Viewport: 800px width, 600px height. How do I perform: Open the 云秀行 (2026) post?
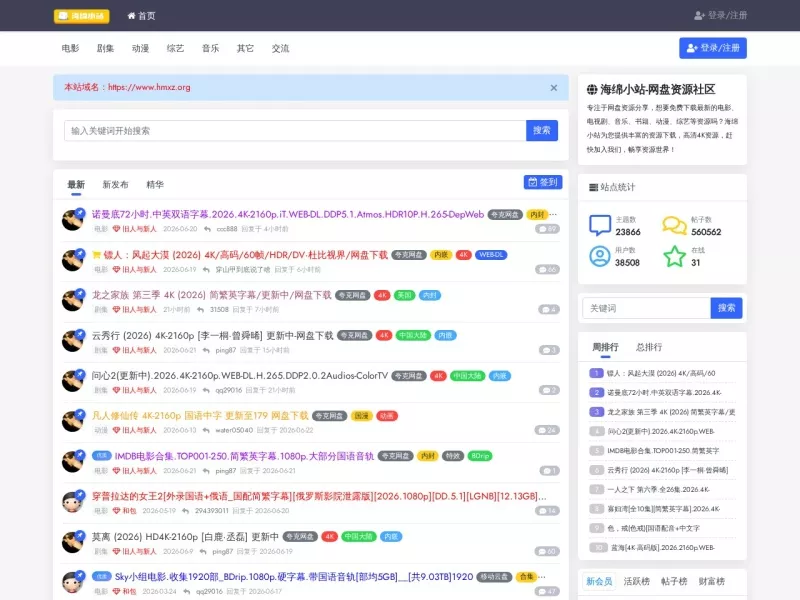[212, 335]
